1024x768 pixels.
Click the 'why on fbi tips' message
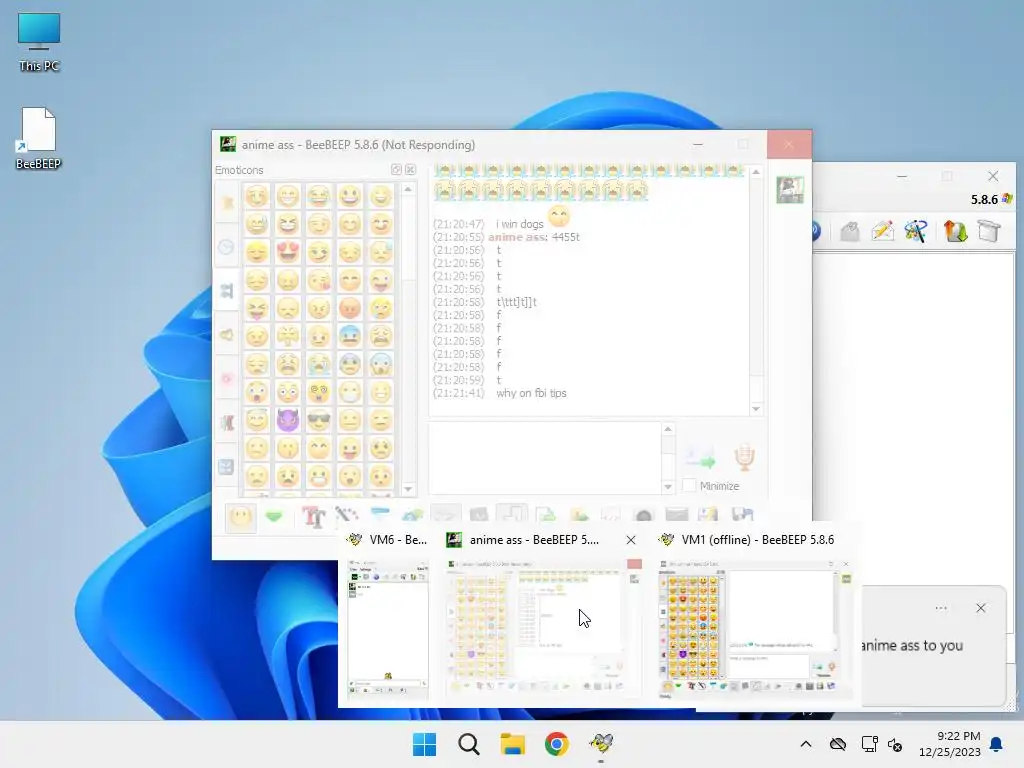[x=531, y=393]
